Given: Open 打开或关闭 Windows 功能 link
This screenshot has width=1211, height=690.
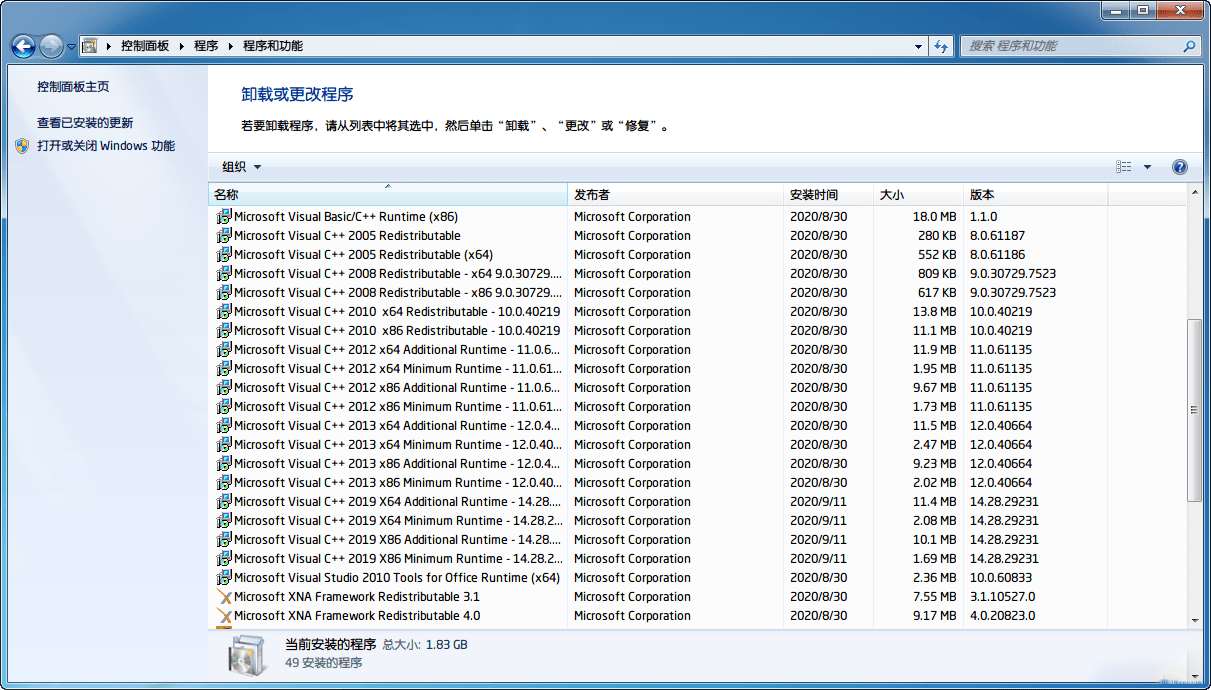Looking at the screenshot, I should click(106, 146).
